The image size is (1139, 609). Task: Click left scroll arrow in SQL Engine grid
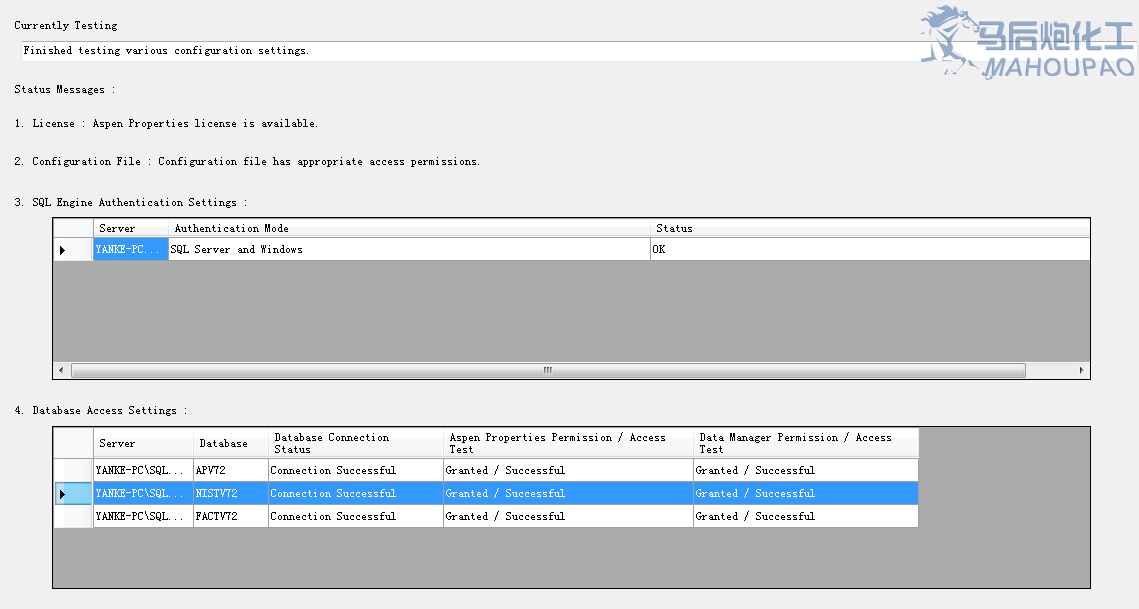coord(61,371)
